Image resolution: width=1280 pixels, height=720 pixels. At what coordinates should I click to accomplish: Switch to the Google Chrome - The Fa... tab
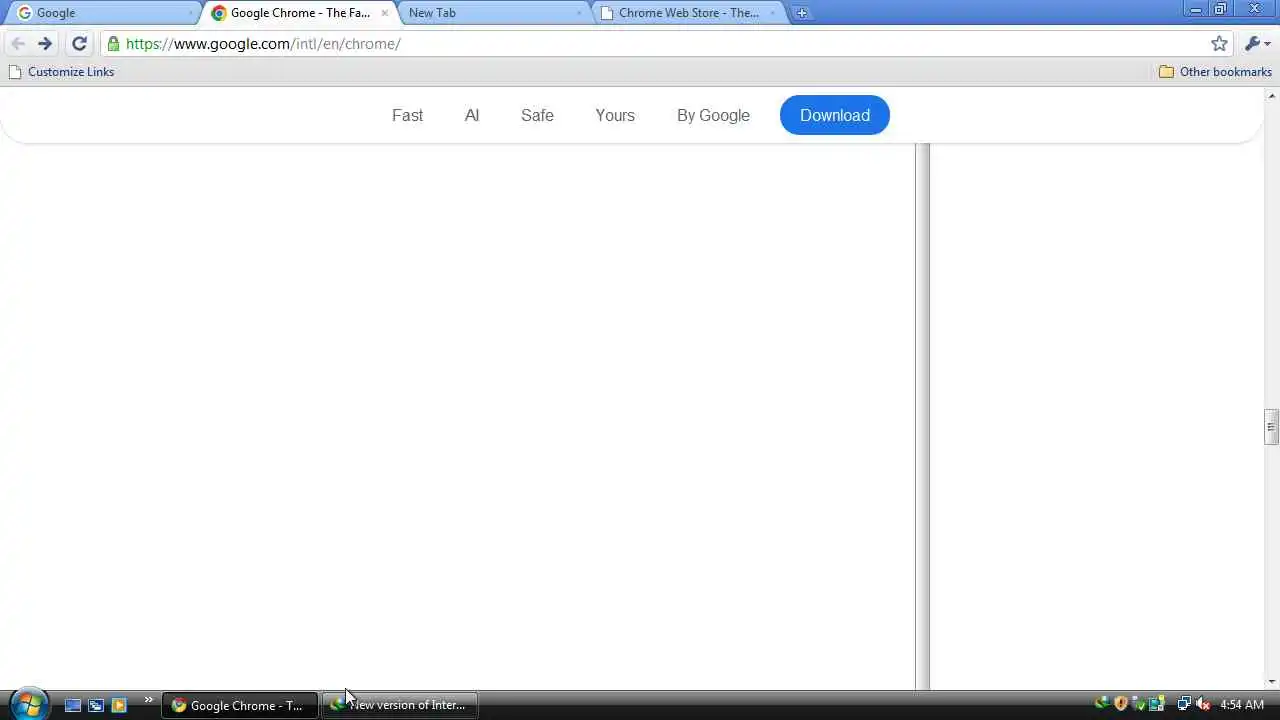tap(298, 13)
